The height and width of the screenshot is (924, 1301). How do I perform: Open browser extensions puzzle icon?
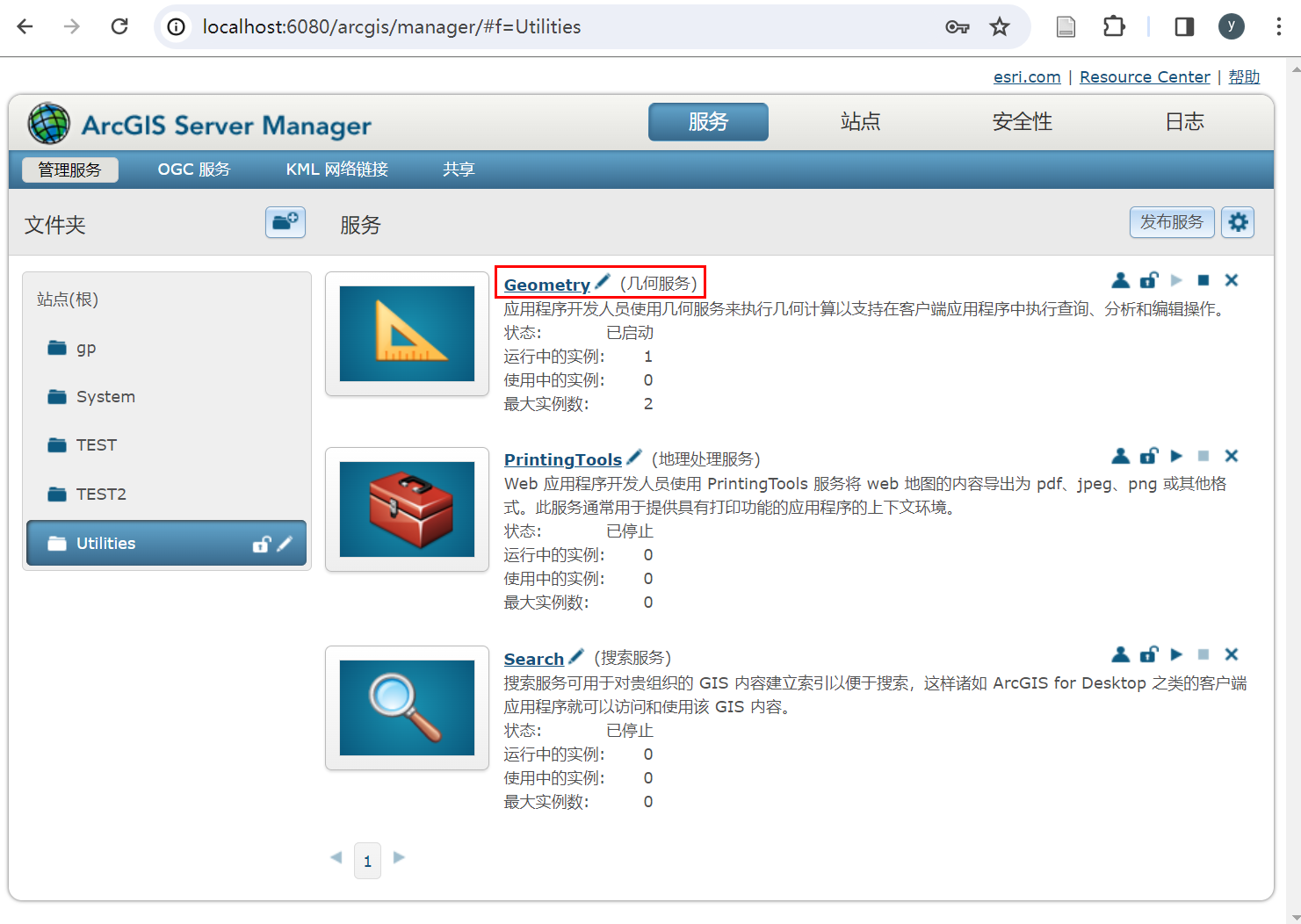point(1114,27)
